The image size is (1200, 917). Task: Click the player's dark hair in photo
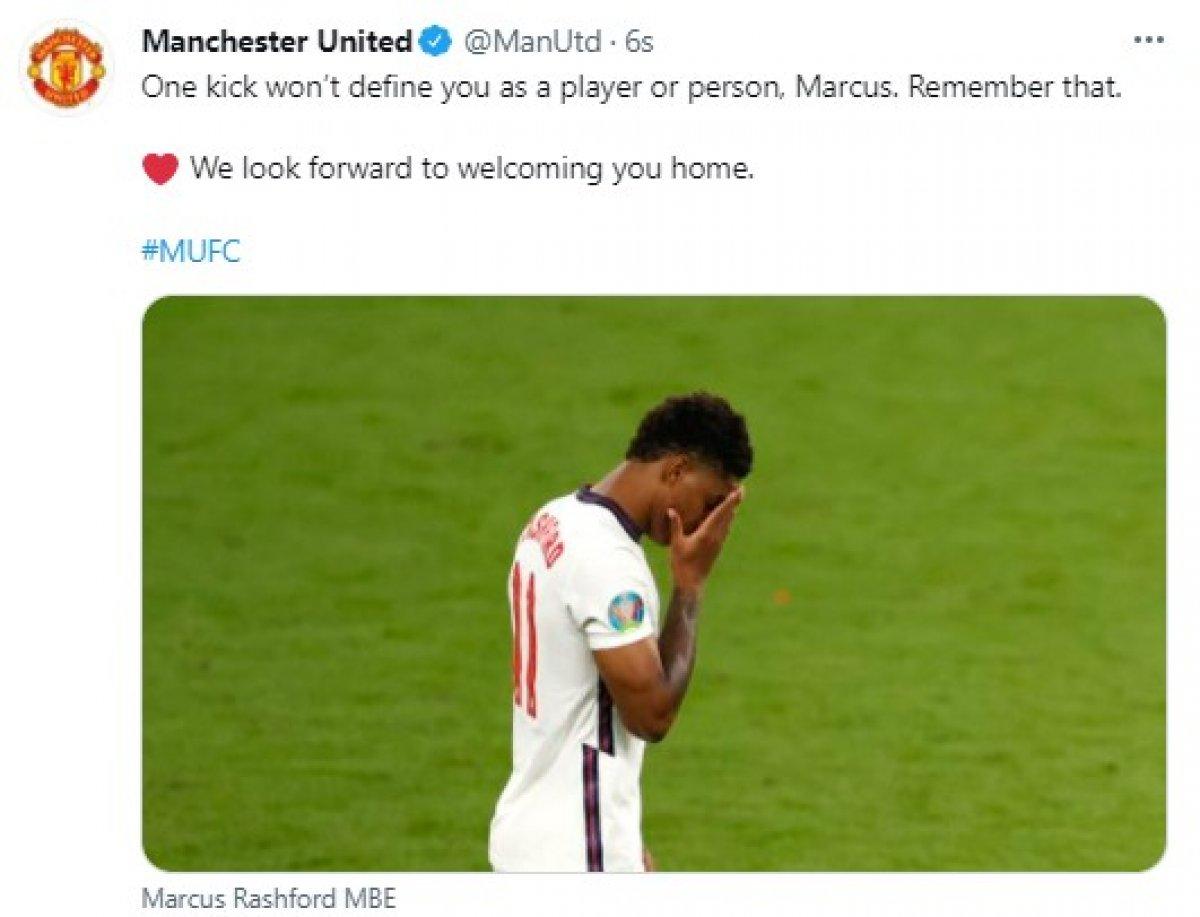coord(691,434)
